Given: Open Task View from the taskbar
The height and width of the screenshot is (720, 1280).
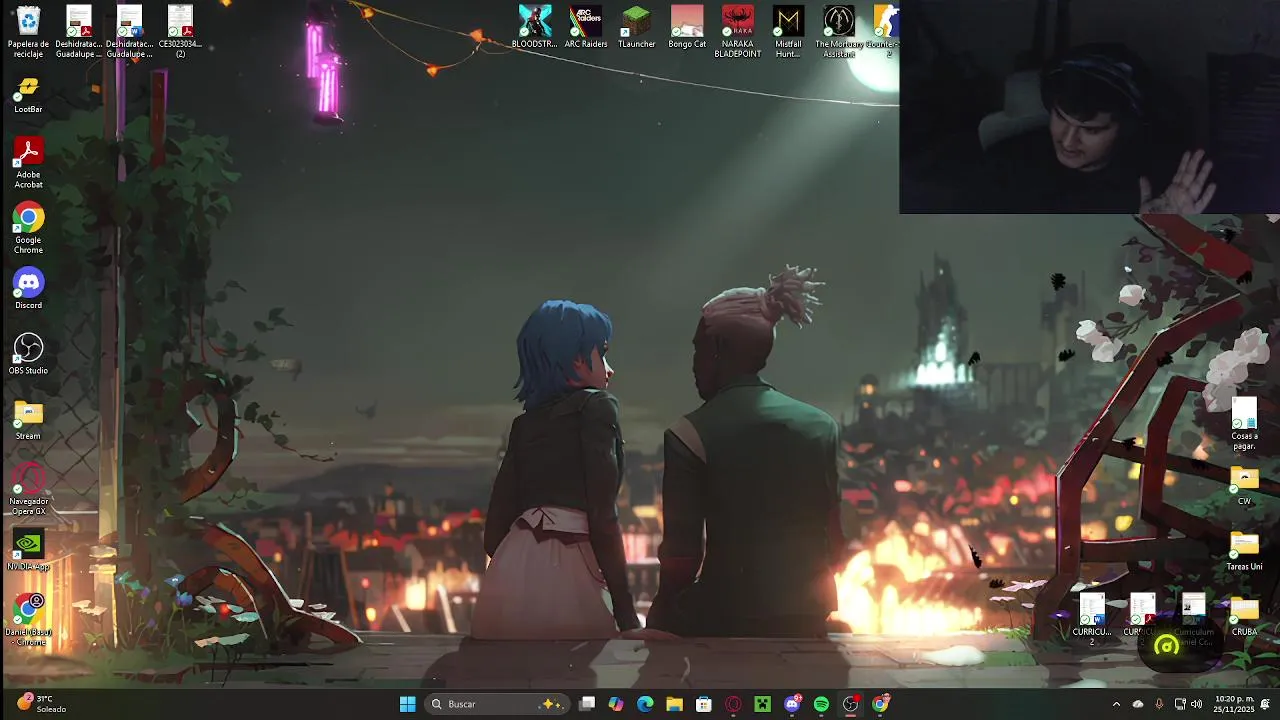Looking at the screenshot, I should [x=587, y=704].
